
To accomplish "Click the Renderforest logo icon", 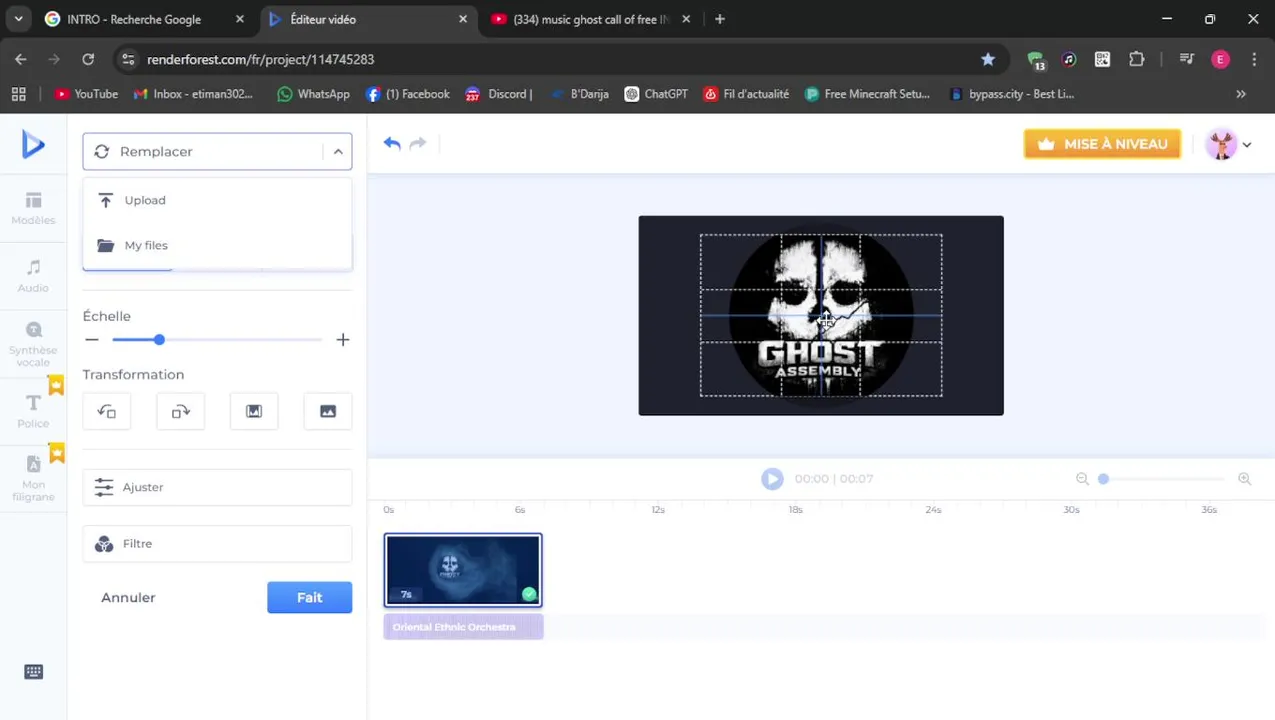I will [33, 145].
